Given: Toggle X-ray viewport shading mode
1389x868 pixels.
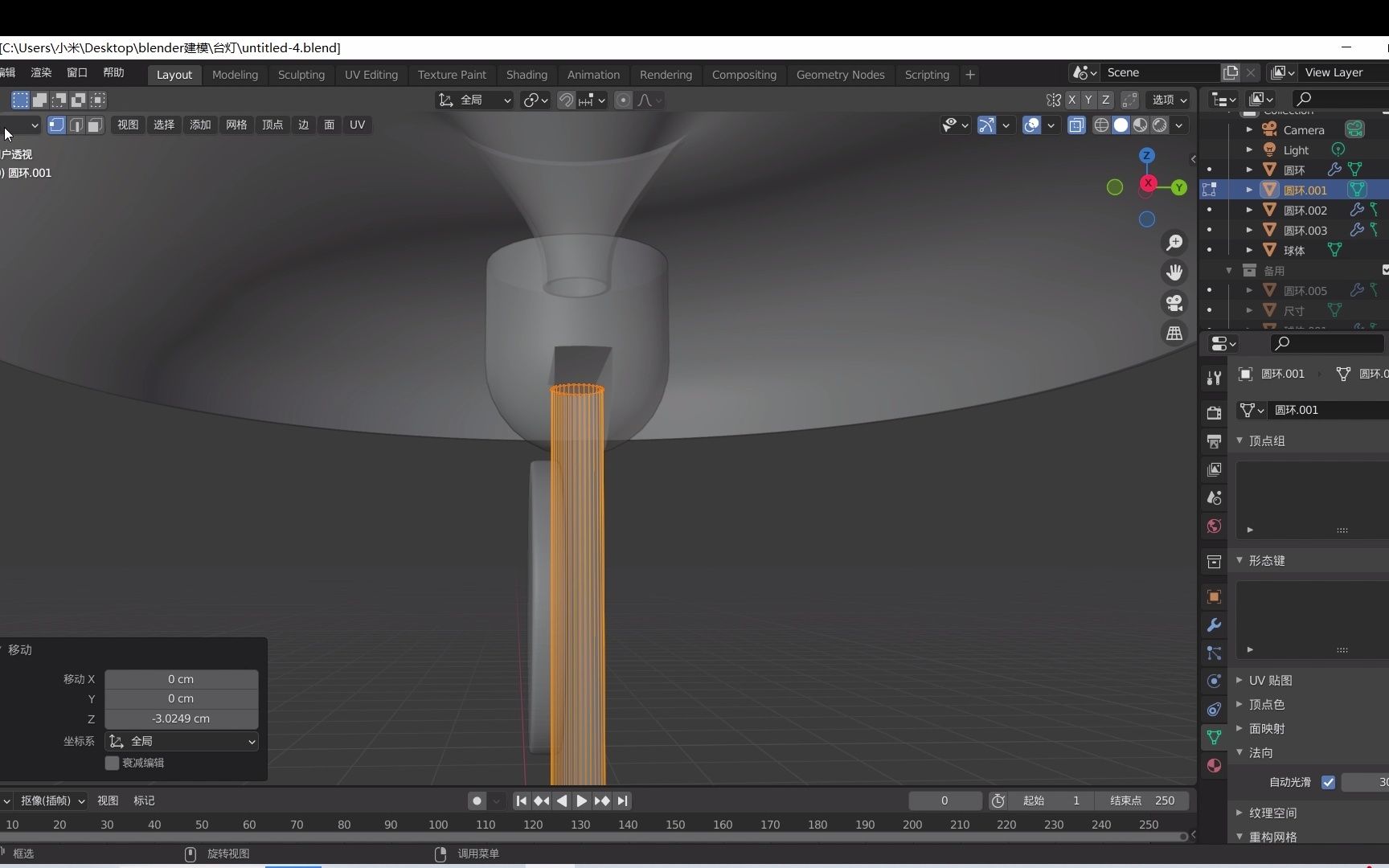Looking at the screenshot, I should 1077,125.
